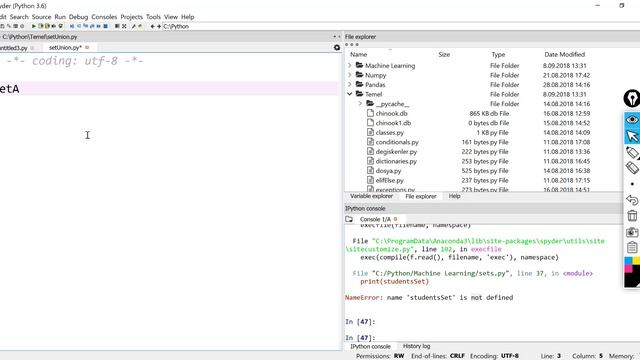Viewport: 640px width, 360px height.
Task: Open the Source menu
Action: click(41, 17)
